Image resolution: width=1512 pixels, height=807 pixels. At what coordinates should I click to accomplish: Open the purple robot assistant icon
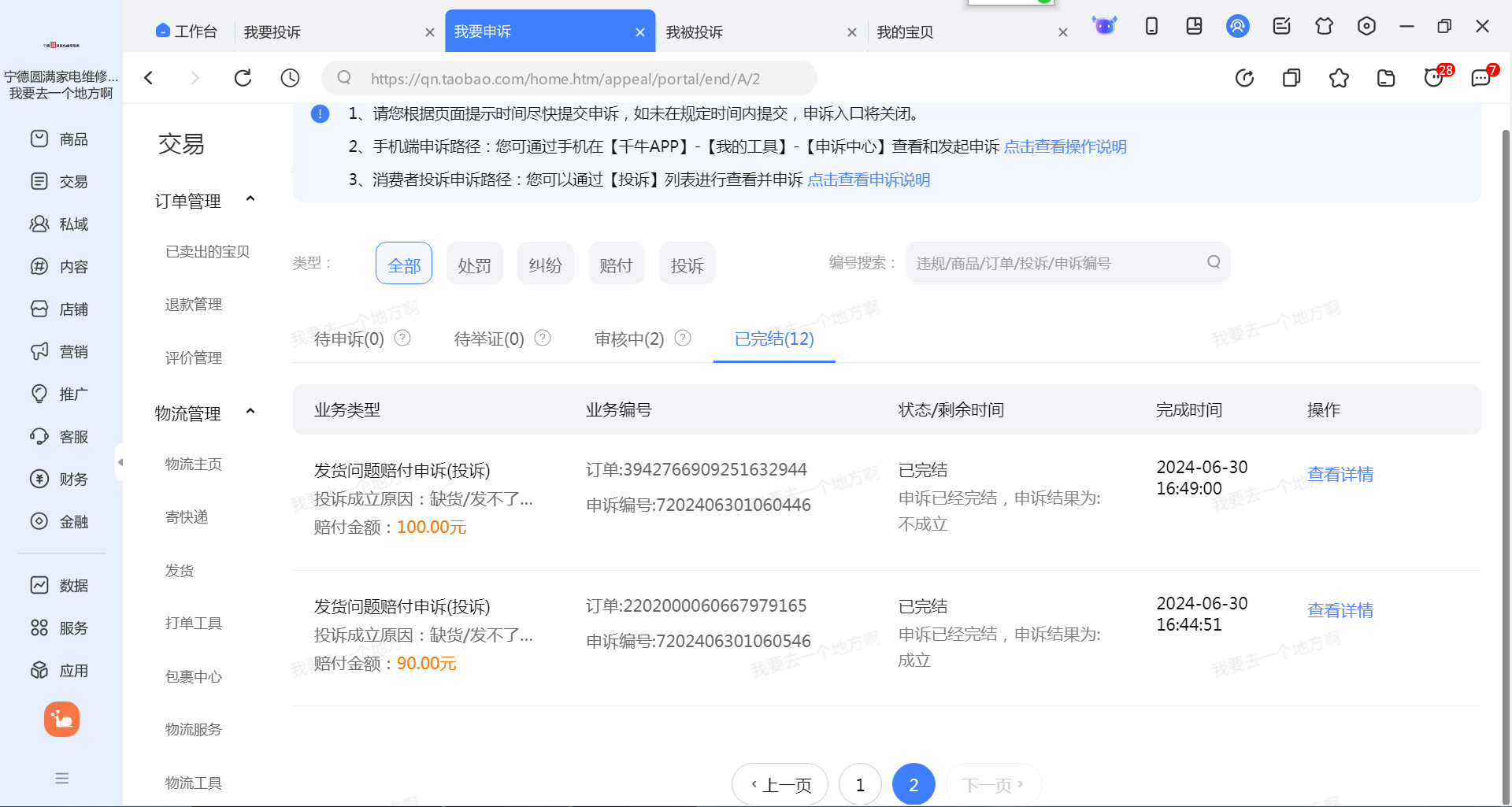point(1104,26)
